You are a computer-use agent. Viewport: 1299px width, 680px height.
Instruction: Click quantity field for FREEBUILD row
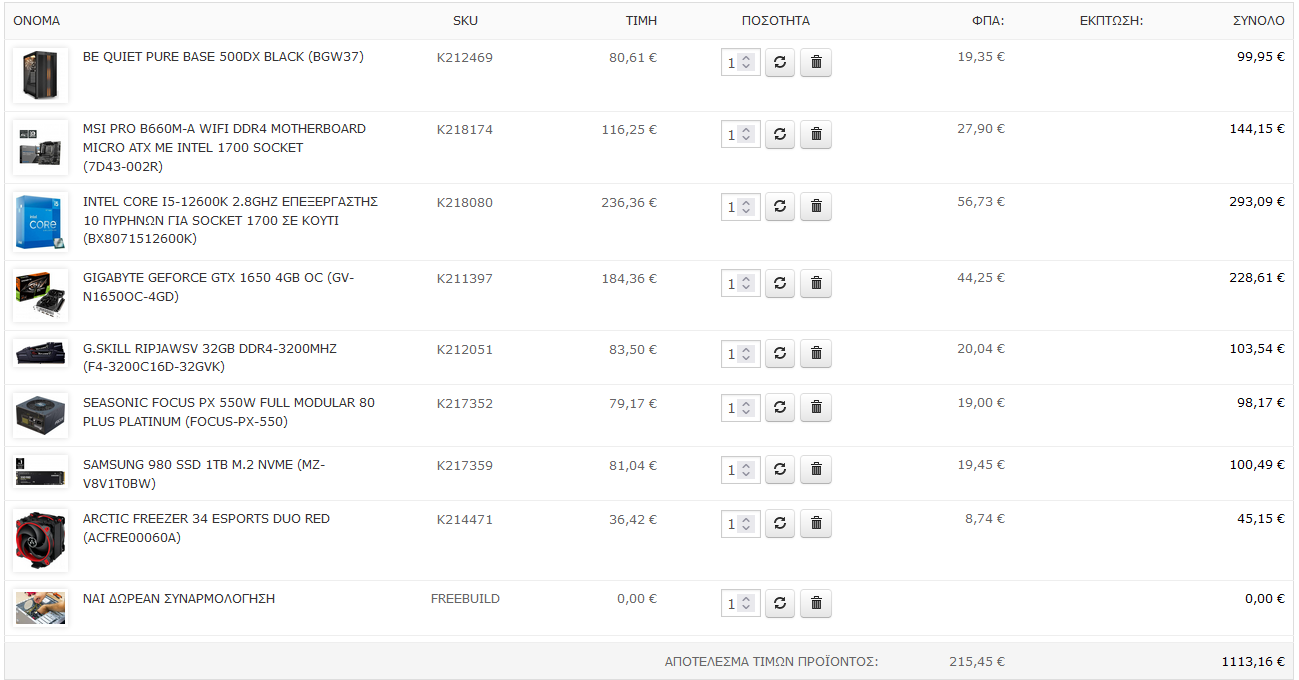pos(740,604)
